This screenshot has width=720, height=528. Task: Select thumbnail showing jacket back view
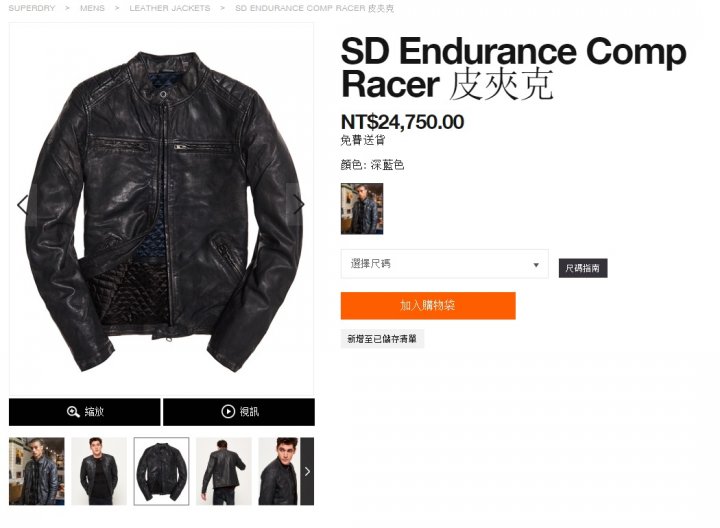(224, 472)
